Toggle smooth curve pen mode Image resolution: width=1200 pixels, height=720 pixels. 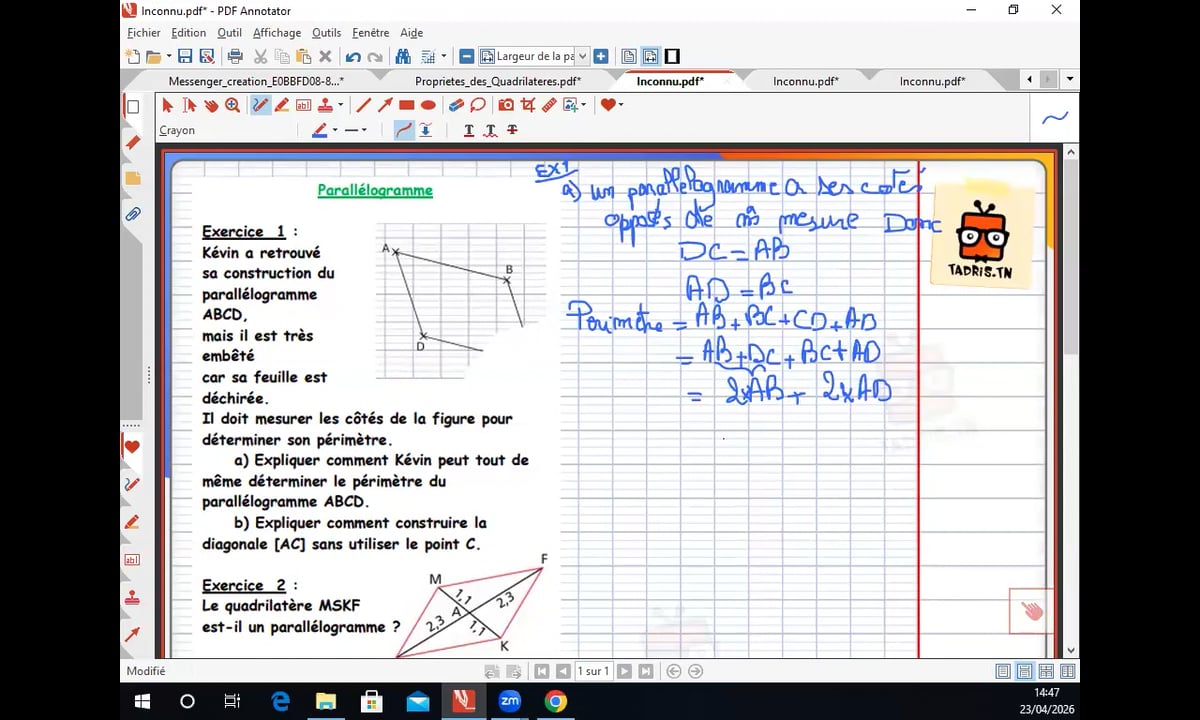point(404,130)
